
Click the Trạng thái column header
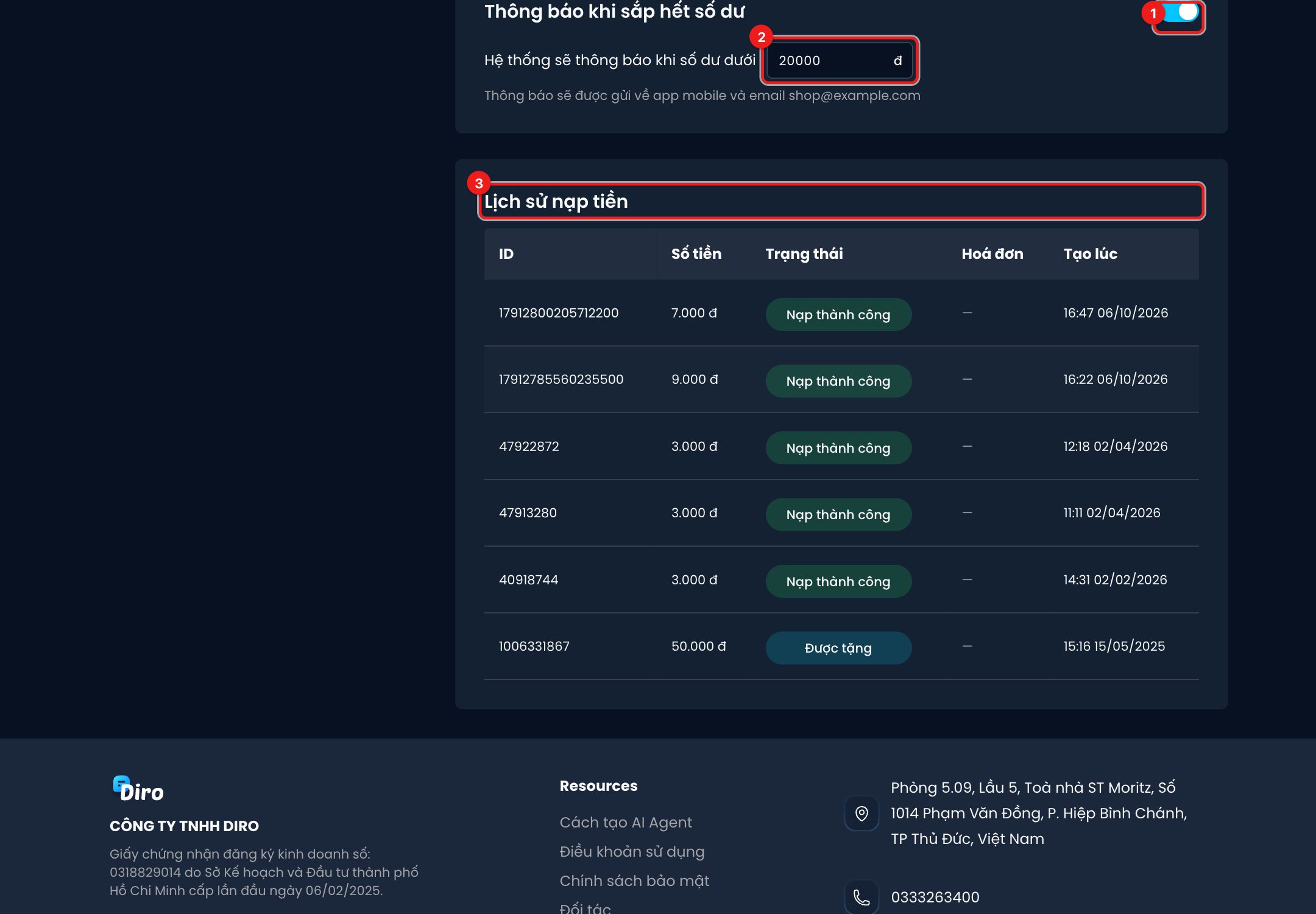[804, 253]
